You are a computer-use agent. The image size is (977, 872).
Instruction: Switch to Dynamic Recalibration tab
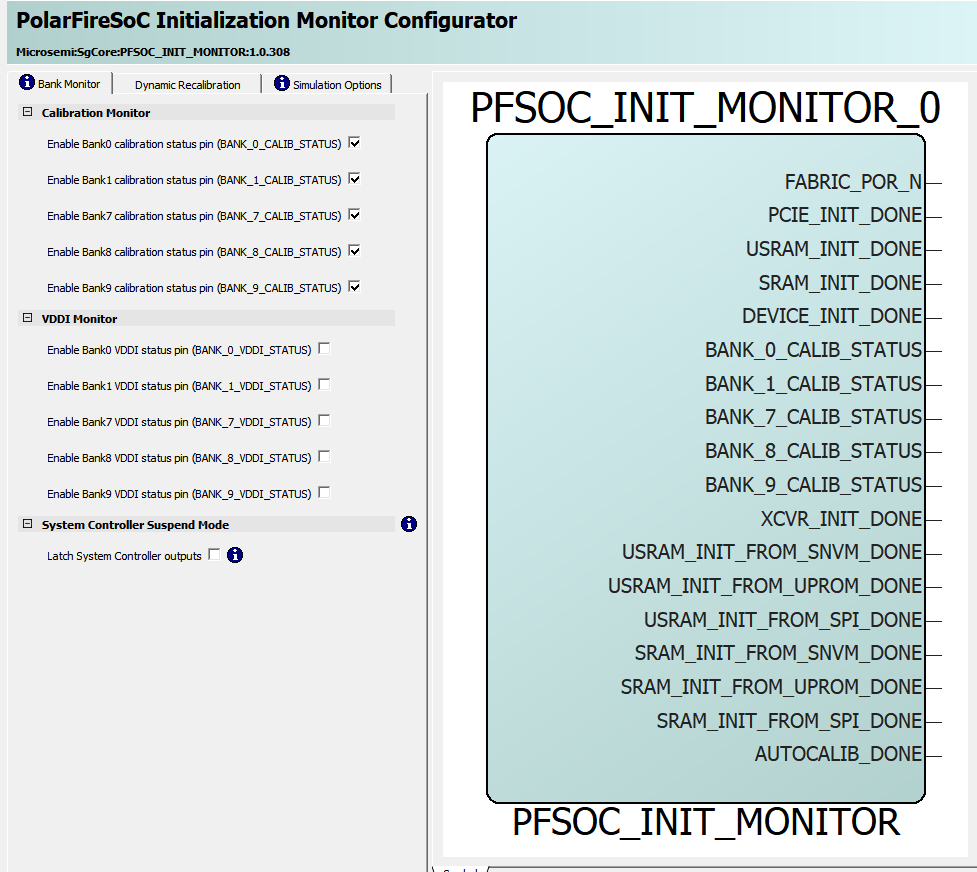tap(187, 85)
